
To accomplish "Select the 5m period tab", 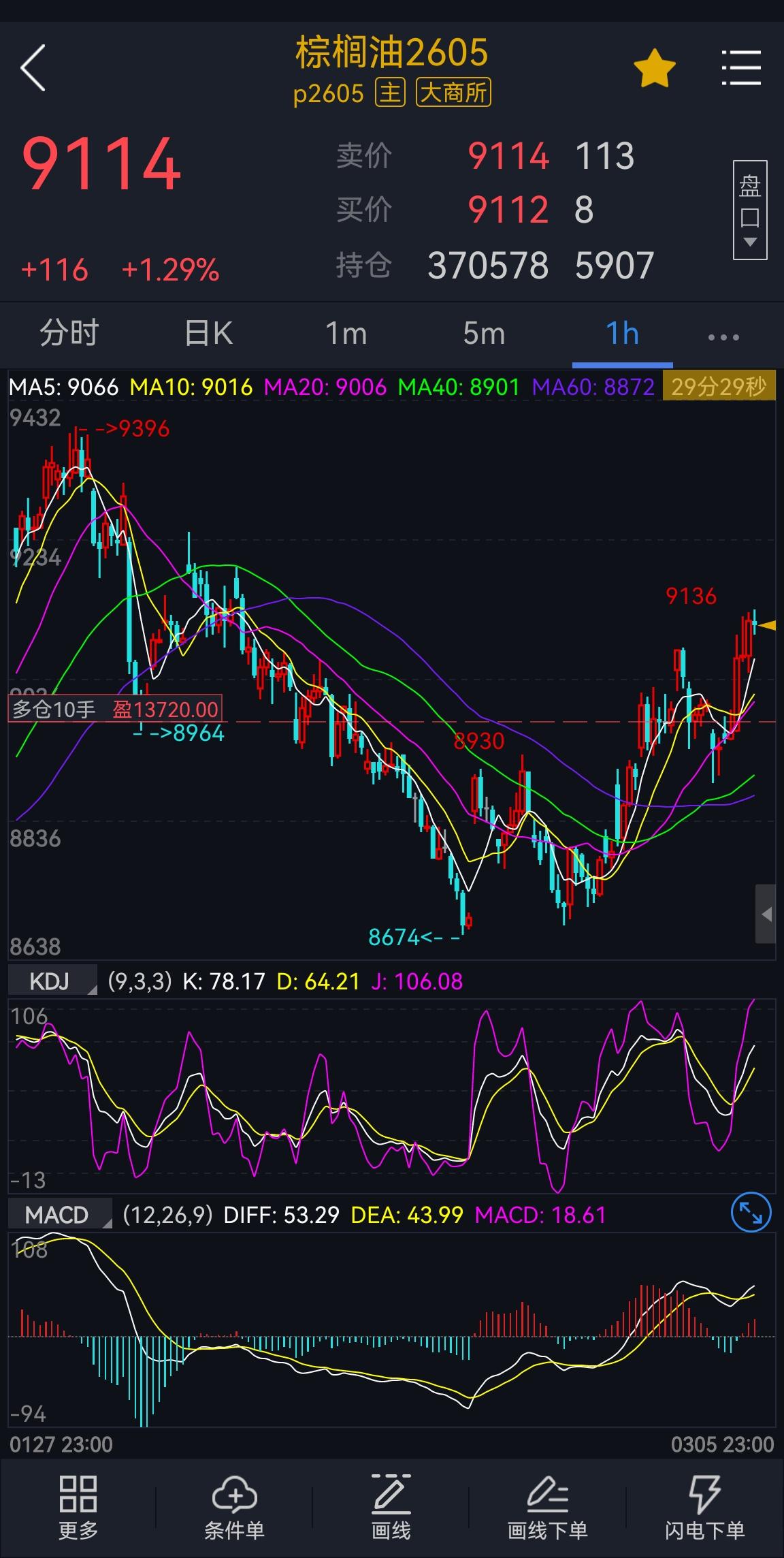I will [x=484, y=334].
